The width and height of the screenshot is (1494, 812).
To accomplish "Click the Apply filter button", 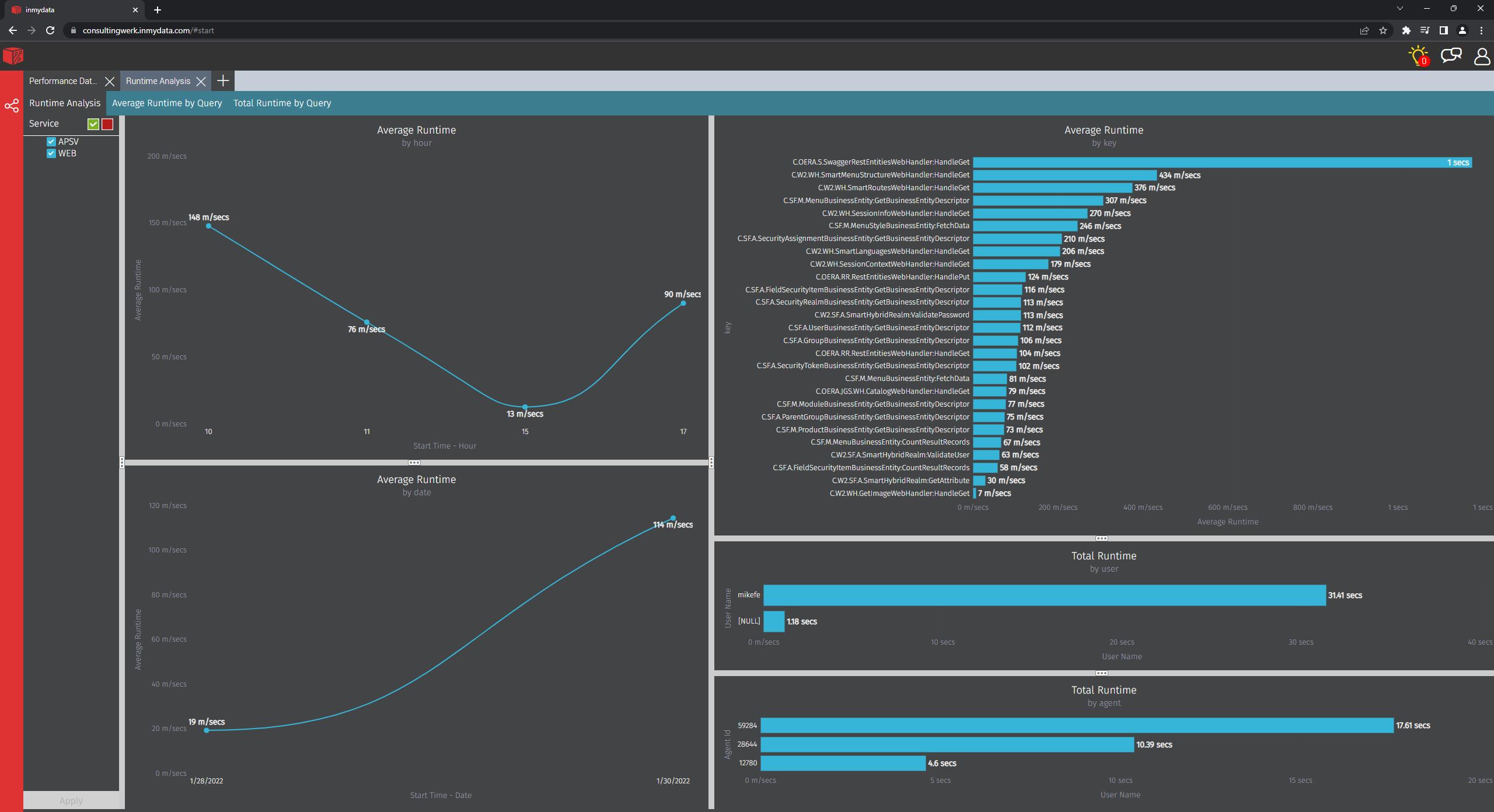I will 71,800.
